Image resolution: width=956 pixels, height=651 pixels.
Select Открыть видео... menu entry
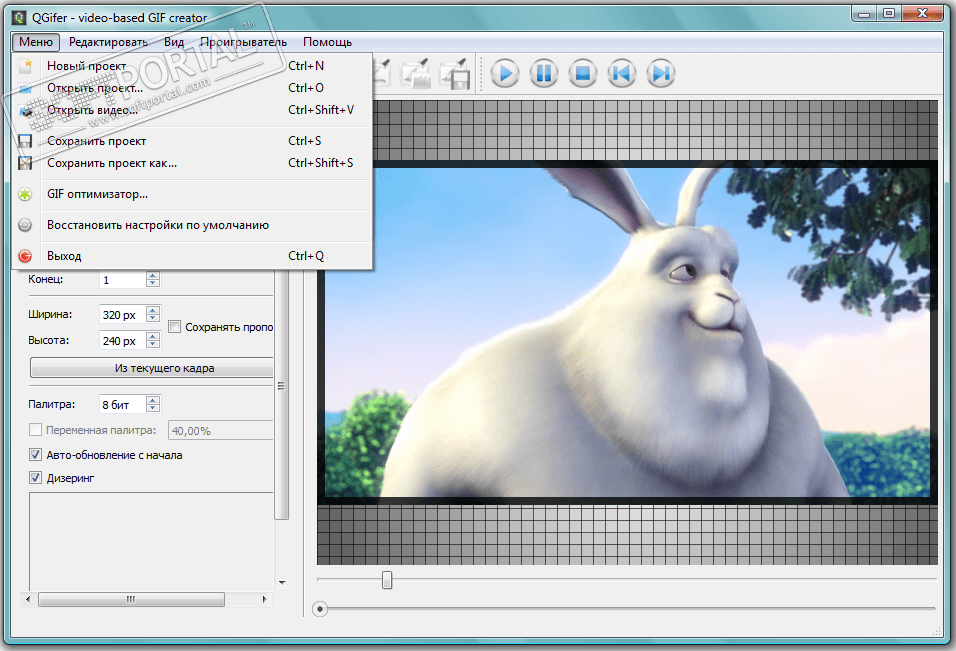click(x=192, y=110)
